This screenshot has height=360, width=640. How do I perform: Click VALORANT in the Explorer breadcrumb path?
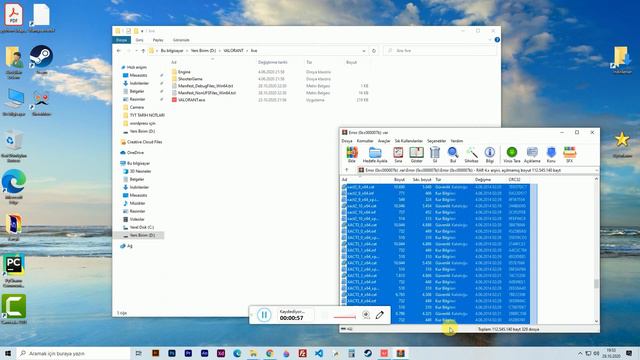click(233, 51)
